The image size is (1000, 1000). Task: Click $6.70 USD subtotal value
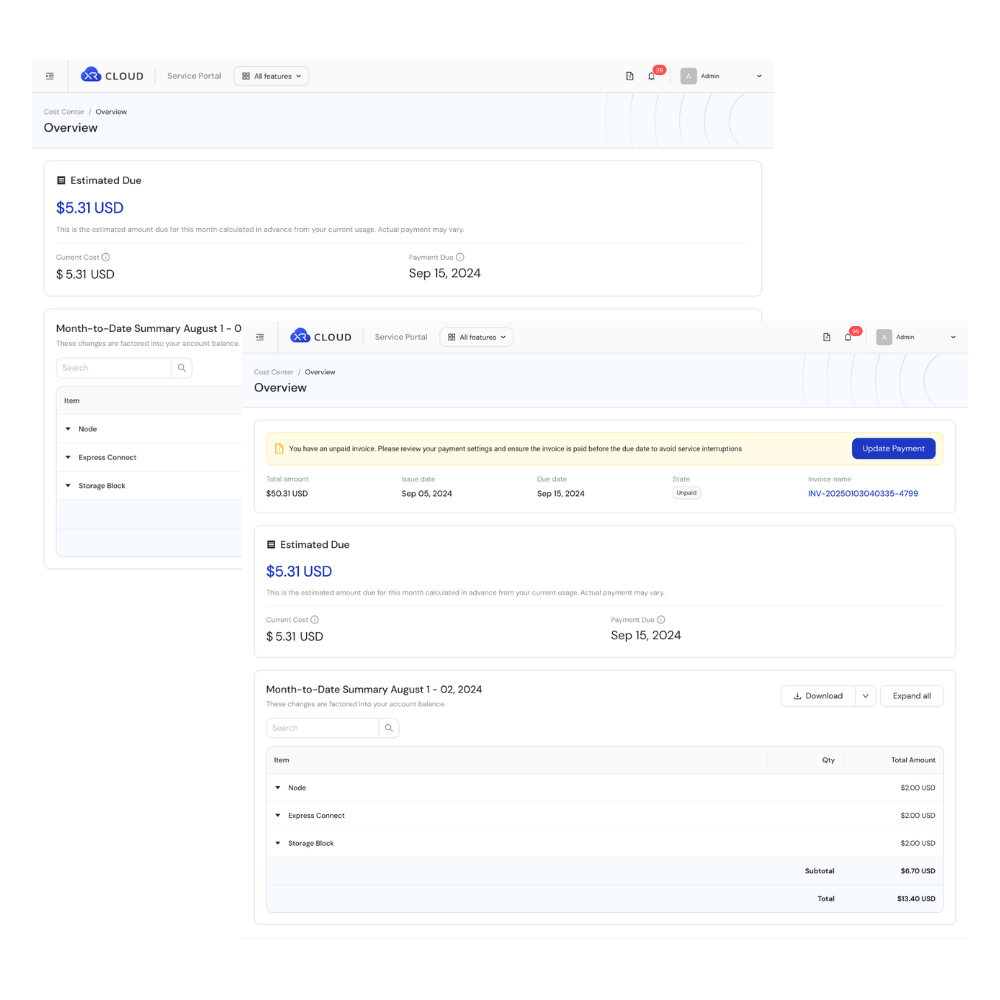[918, 871]
